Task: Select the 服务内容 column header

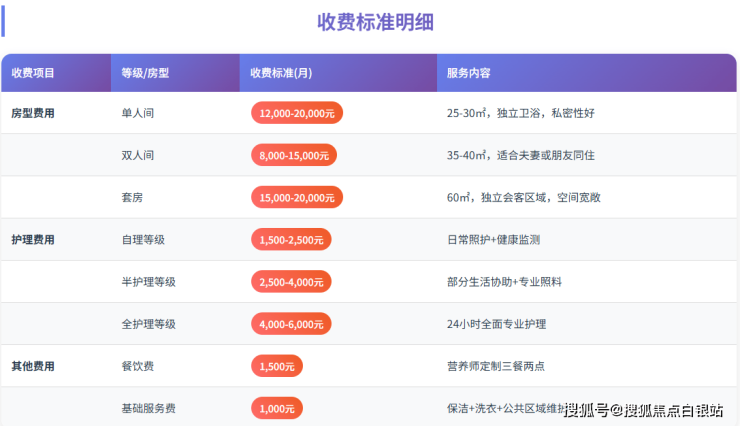Action: (468, 73)
